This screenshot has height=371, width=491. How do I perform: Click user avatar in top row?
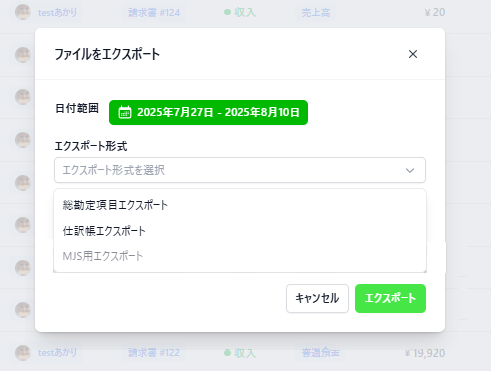tap(23, 12)
